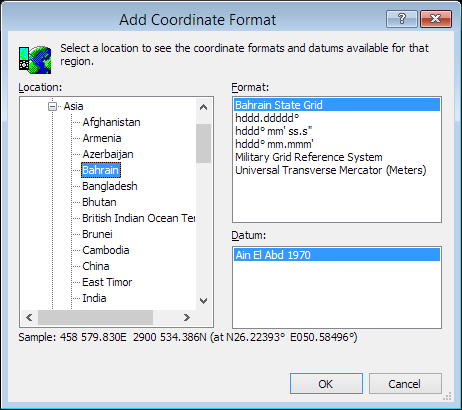
Task: Choose hddd° mm.mmm' format
Action: pyautogui.click(x=337, y=144)
